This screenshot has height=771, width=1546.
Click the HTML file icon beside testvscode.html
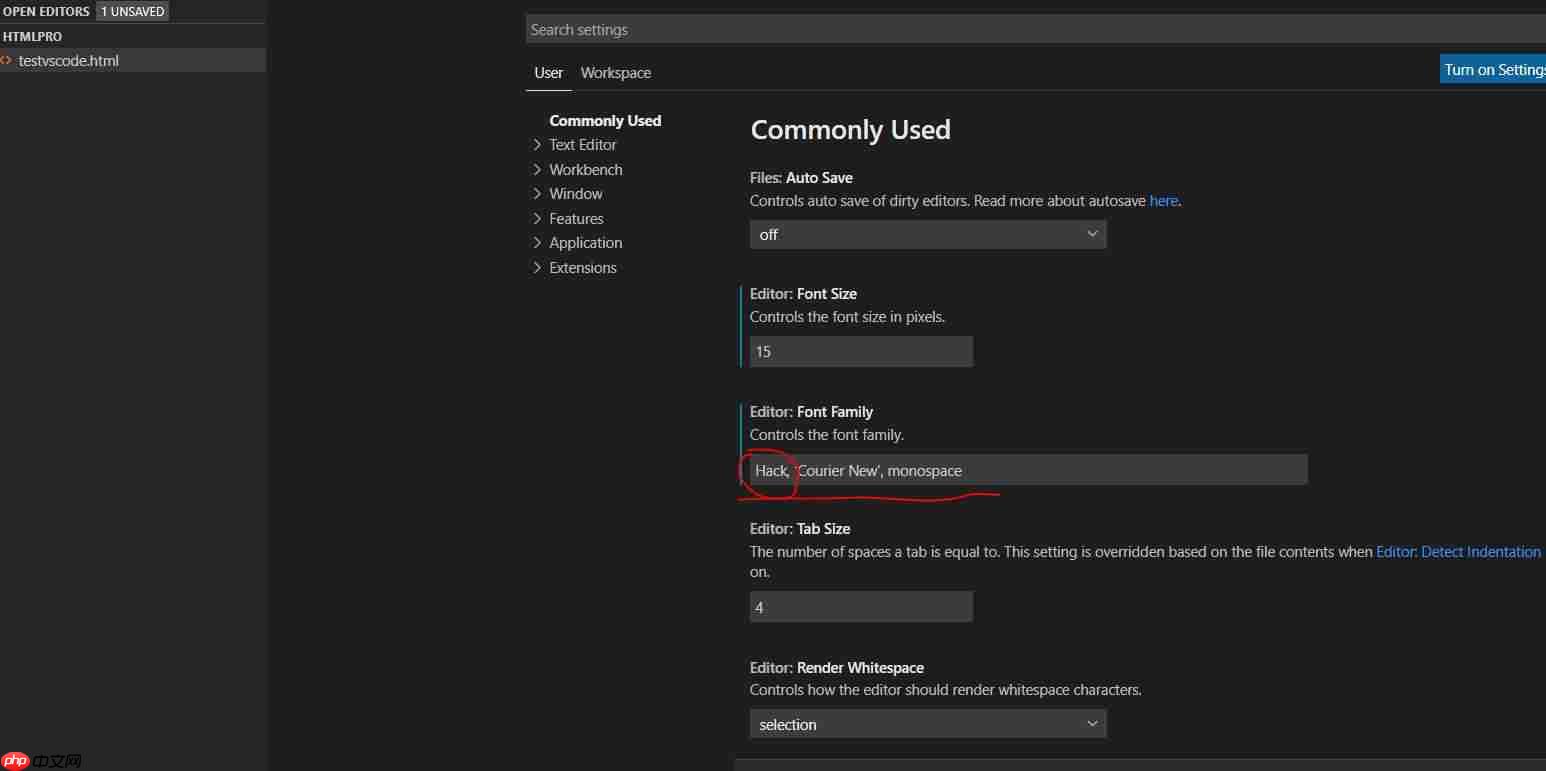[x=6, y=61]
